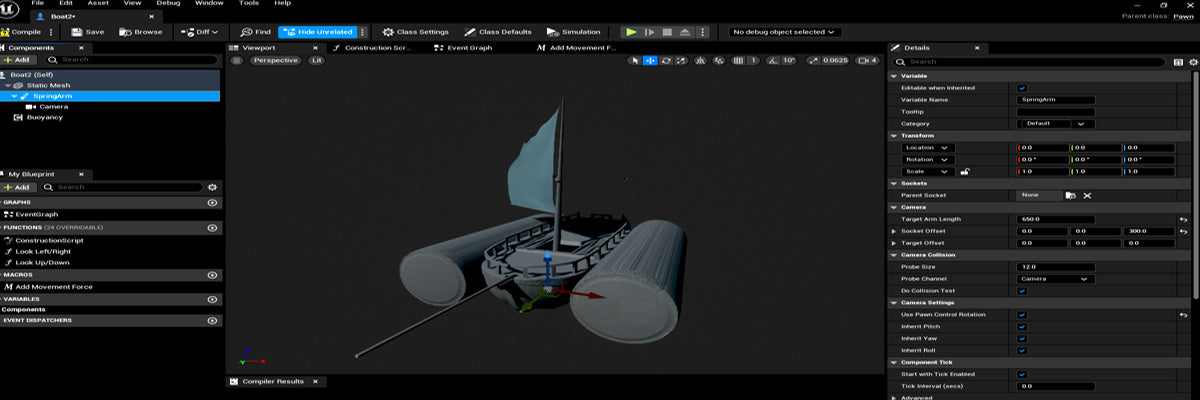Click the Compile blueprint button
Image resolution: width=1200 pixels, height=400 pixels.
(x=20, y=32)
